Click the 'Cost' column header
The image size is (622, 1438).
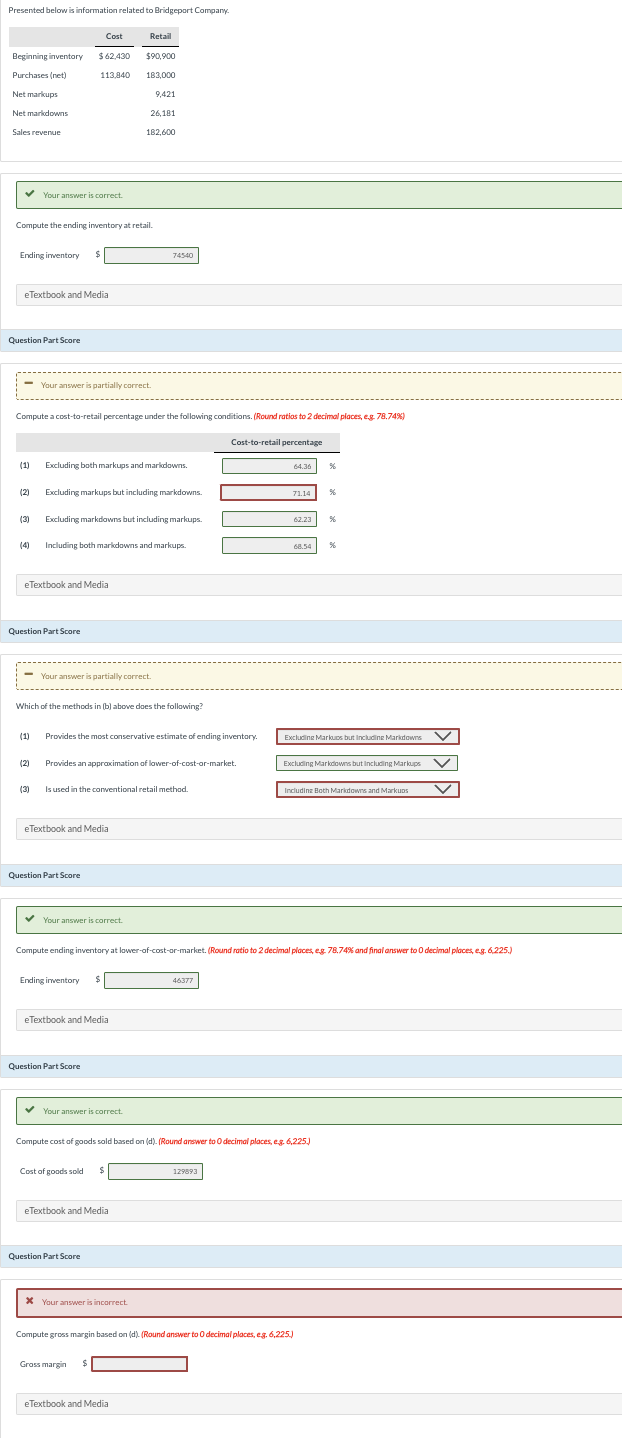[x=114, y=36]
